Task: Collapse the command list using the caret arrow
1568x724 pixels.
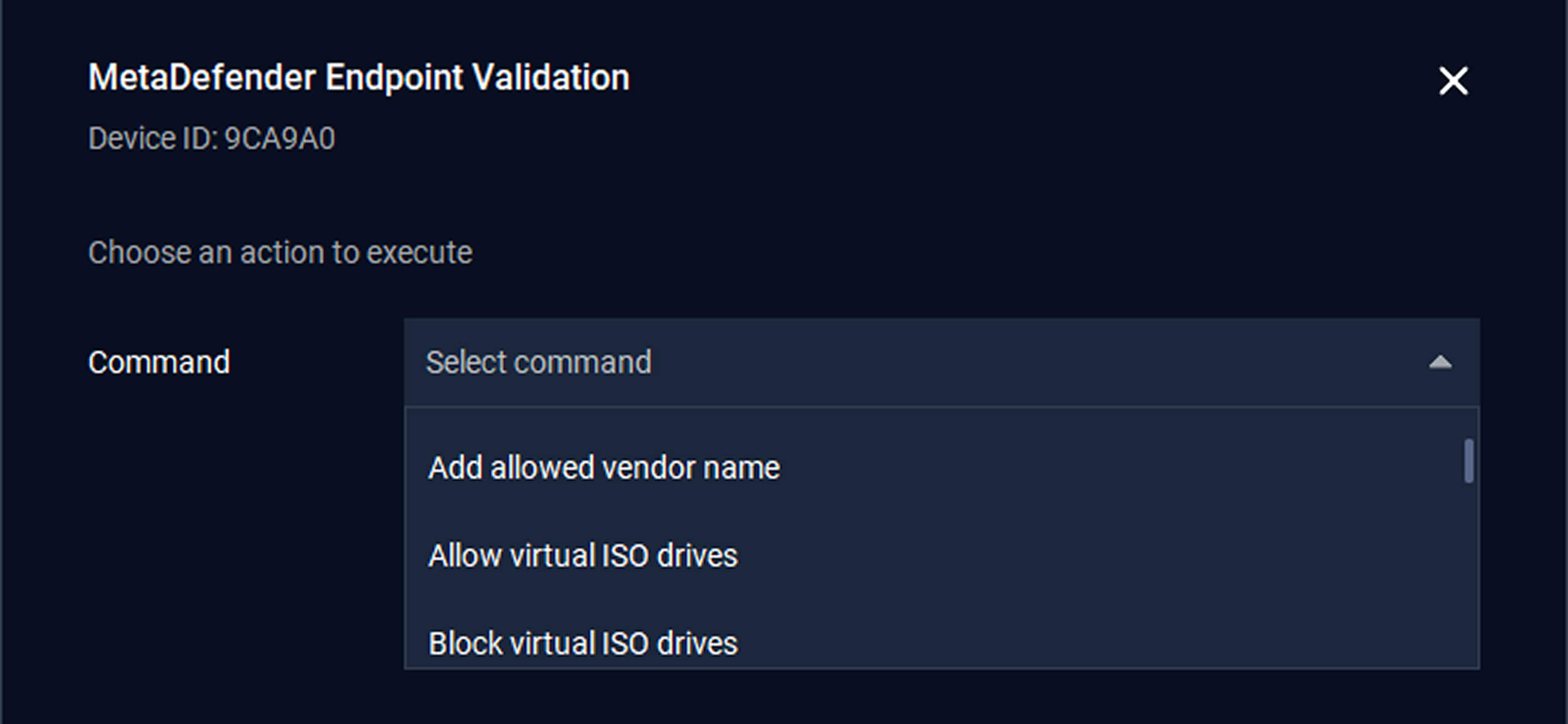Action: click(x=1440, y=362)
